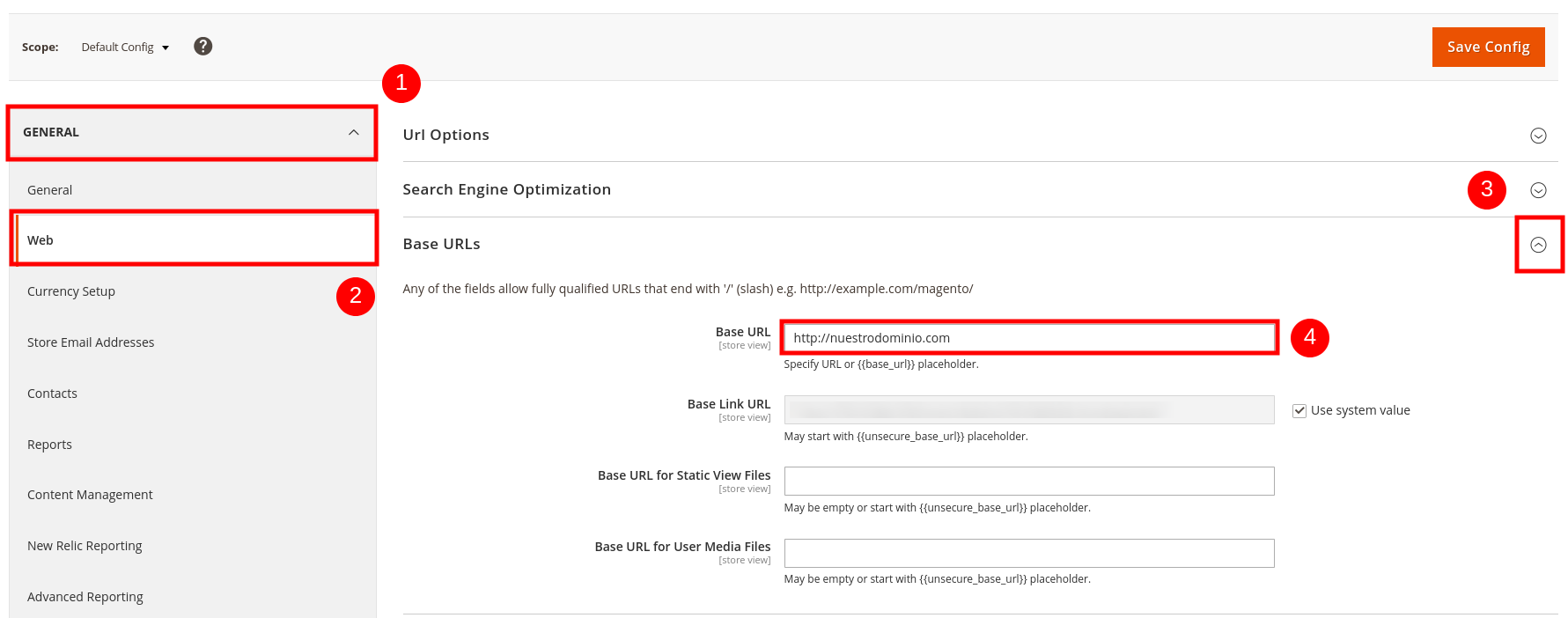Focus the Base URL for Static View Files field
This screenshot has width=1568, height=618.
pos(1029,482)
